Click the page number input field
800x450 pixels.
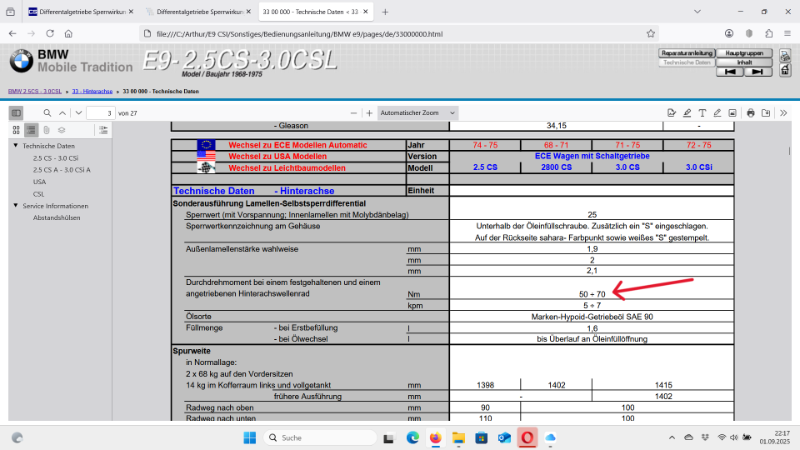click(x=101, y=113)
